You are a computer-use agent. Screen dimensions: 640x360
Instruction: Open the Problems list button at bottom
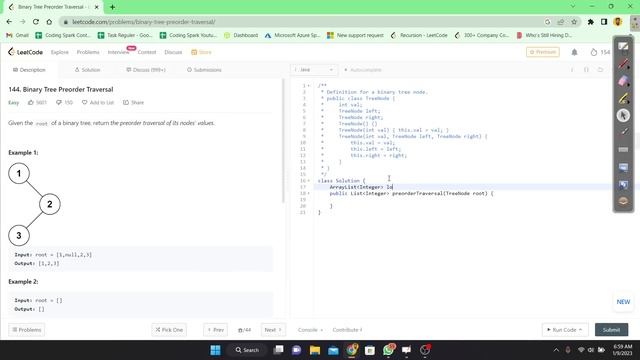click(x=27, y=330)
